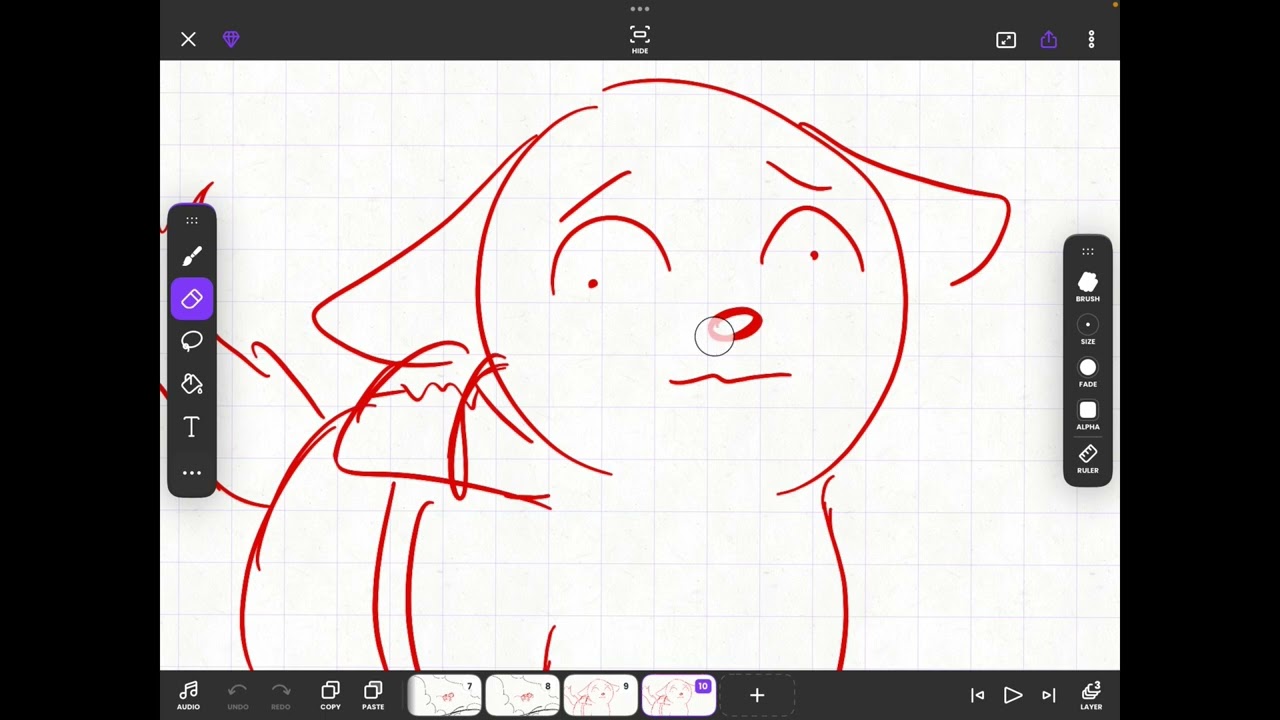The image size is (1280, 720).
Task: Tap the purple share export icon
Action: tap(1048, 39)
